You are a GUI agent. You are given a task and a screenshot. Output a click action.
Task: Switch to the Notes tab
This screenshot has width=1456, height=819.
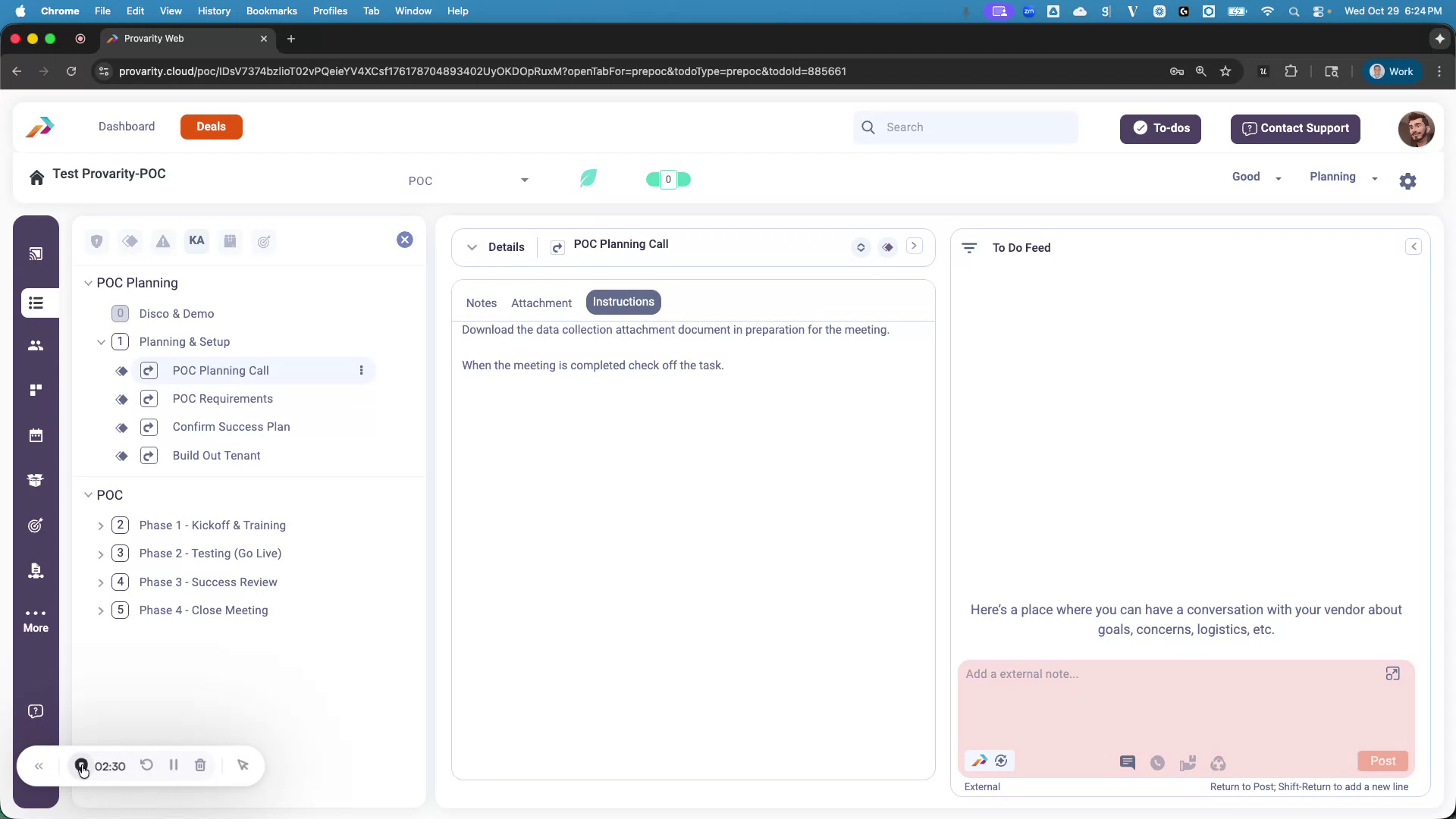point(482,303)
